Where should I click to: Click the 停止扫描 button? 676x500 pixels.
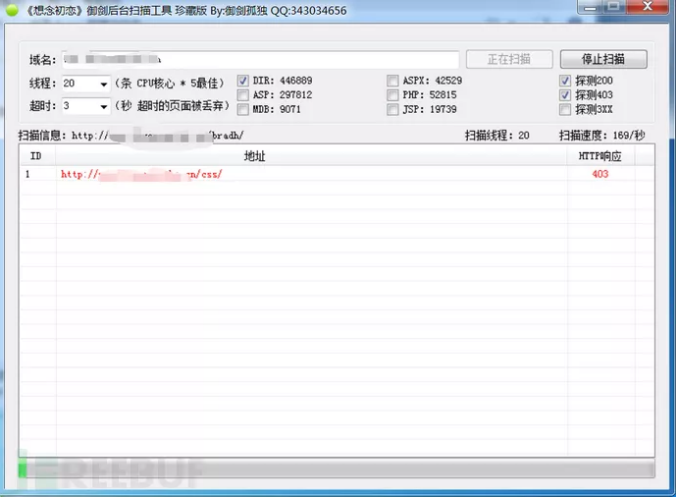603,59
